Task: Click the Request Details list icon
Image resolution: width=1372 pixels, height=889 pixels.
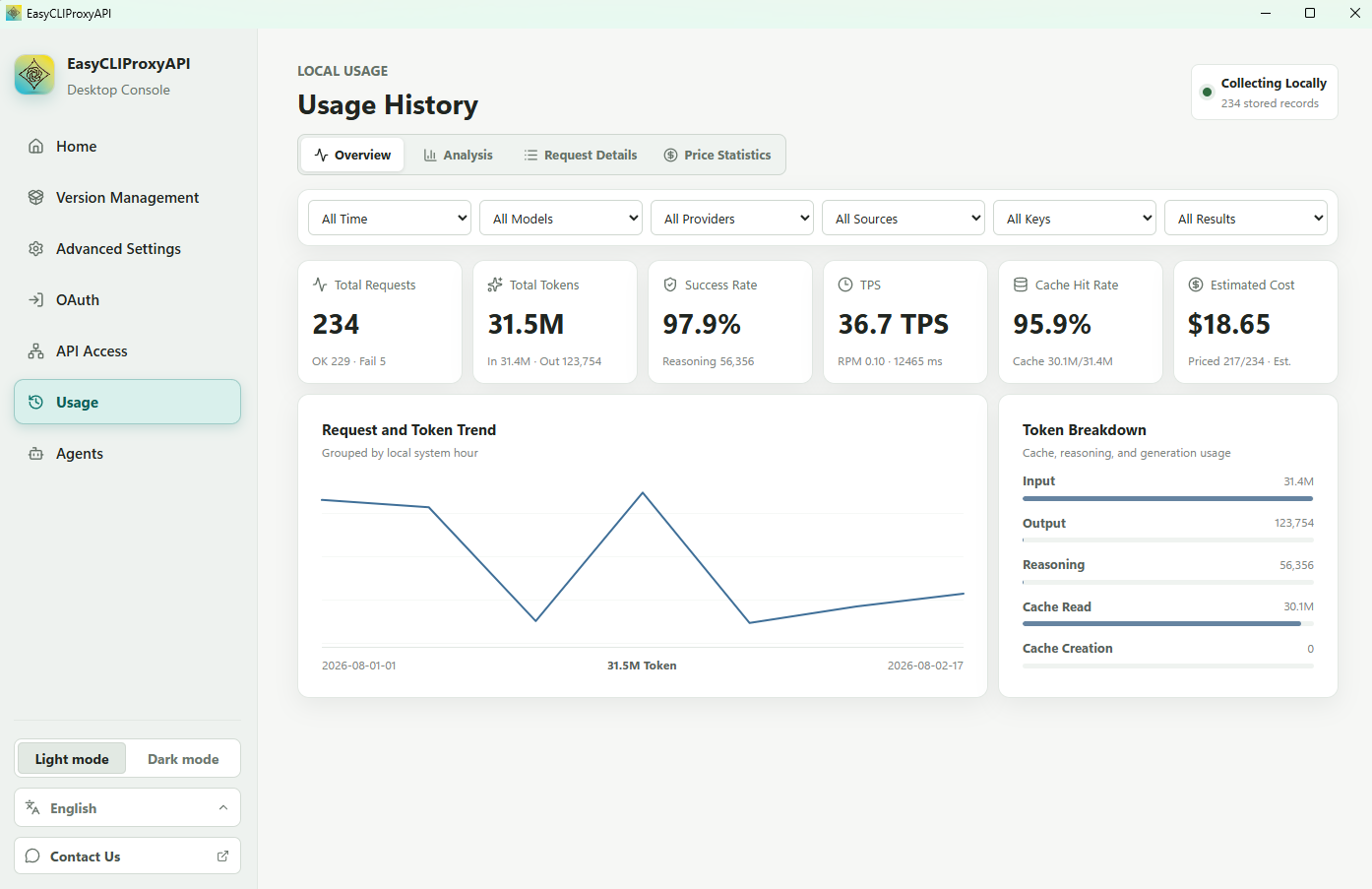Action: pyautogui.click(x=530, y=155)
